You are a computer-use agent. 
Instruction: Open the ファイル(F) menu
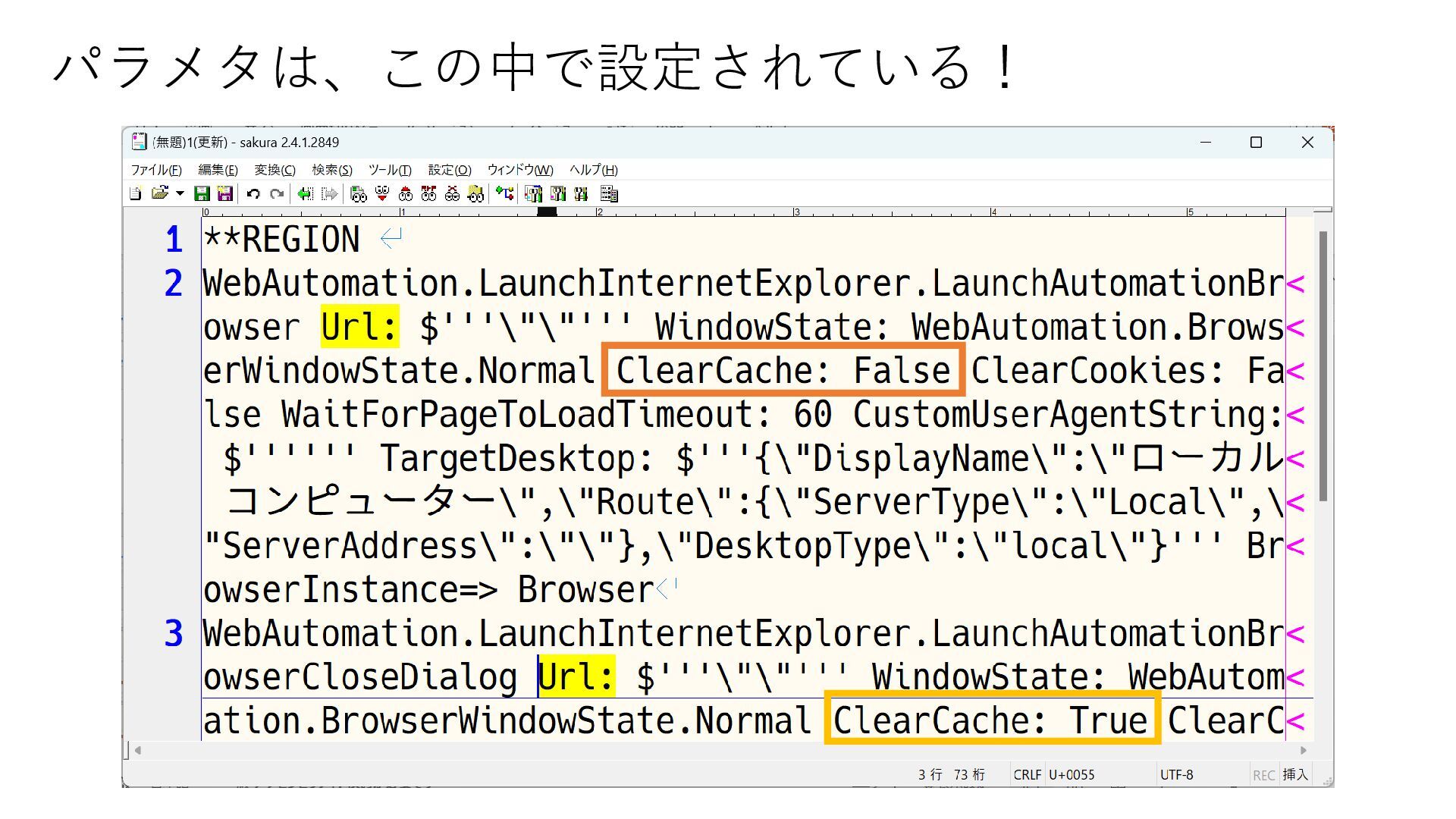(x=156, y=170)
